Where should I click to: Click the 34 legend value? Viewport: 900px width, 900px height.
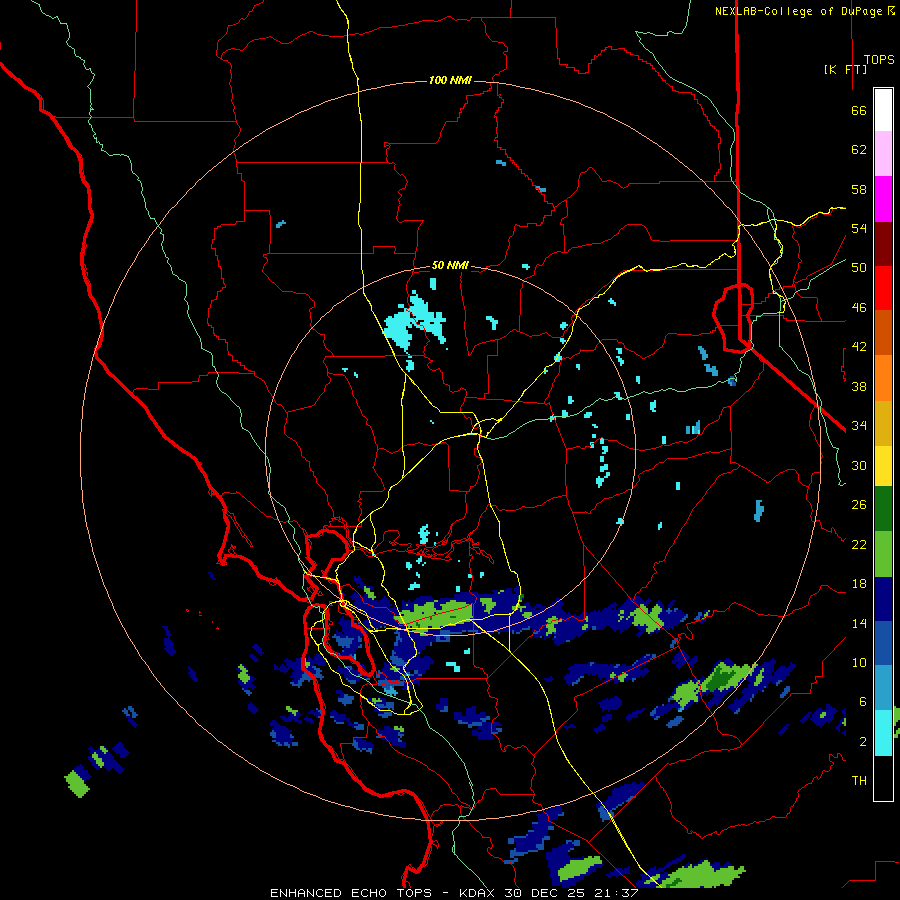[x=859, y=426]
